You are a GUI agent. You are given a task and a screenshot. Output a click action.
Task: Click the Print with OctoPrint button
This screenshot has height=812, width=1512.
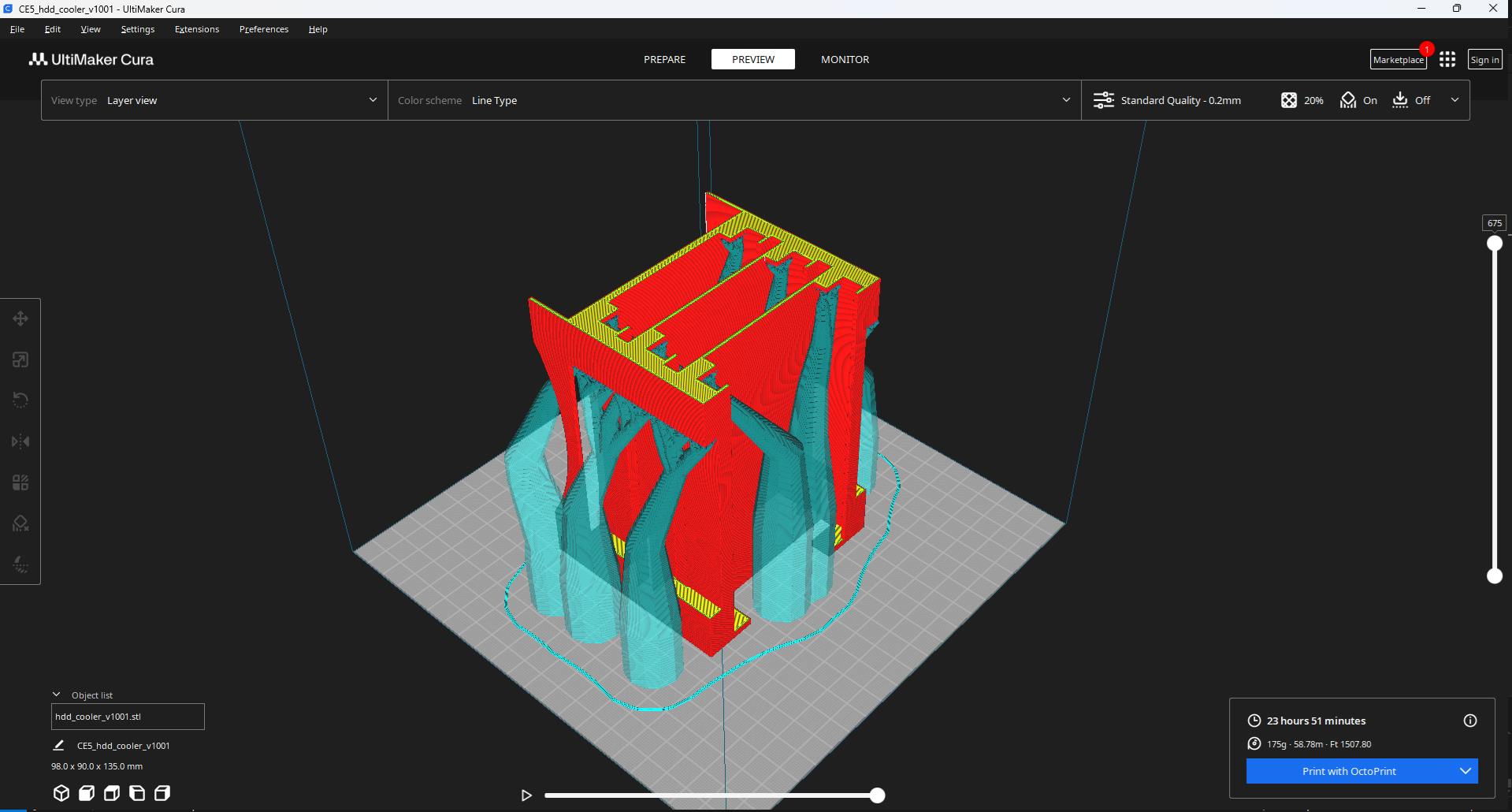1348,771
